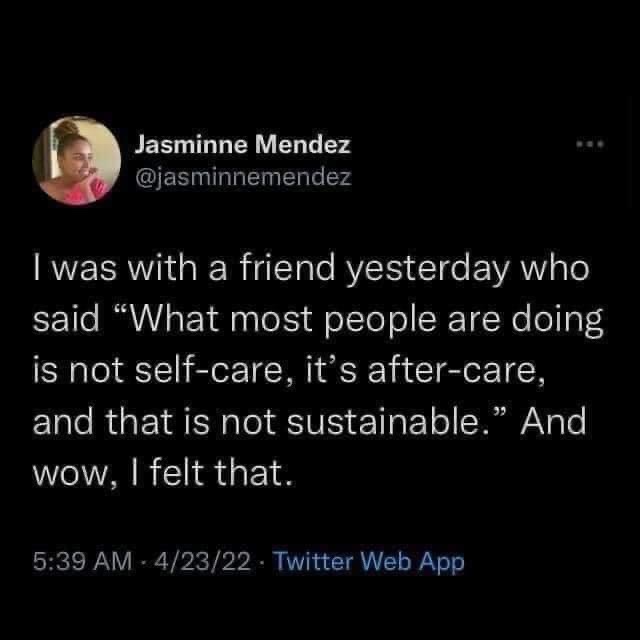Open the Twitter Web App source link

coord(369,562)
